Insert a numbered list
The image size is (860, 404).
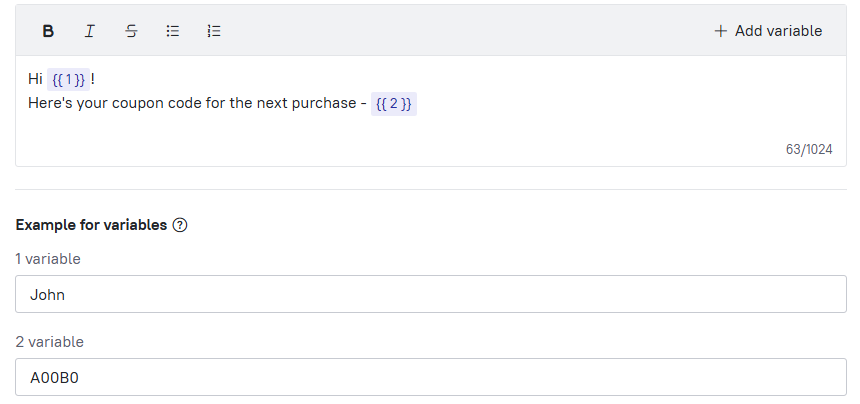pyautogui.click(x=214, y=31)
